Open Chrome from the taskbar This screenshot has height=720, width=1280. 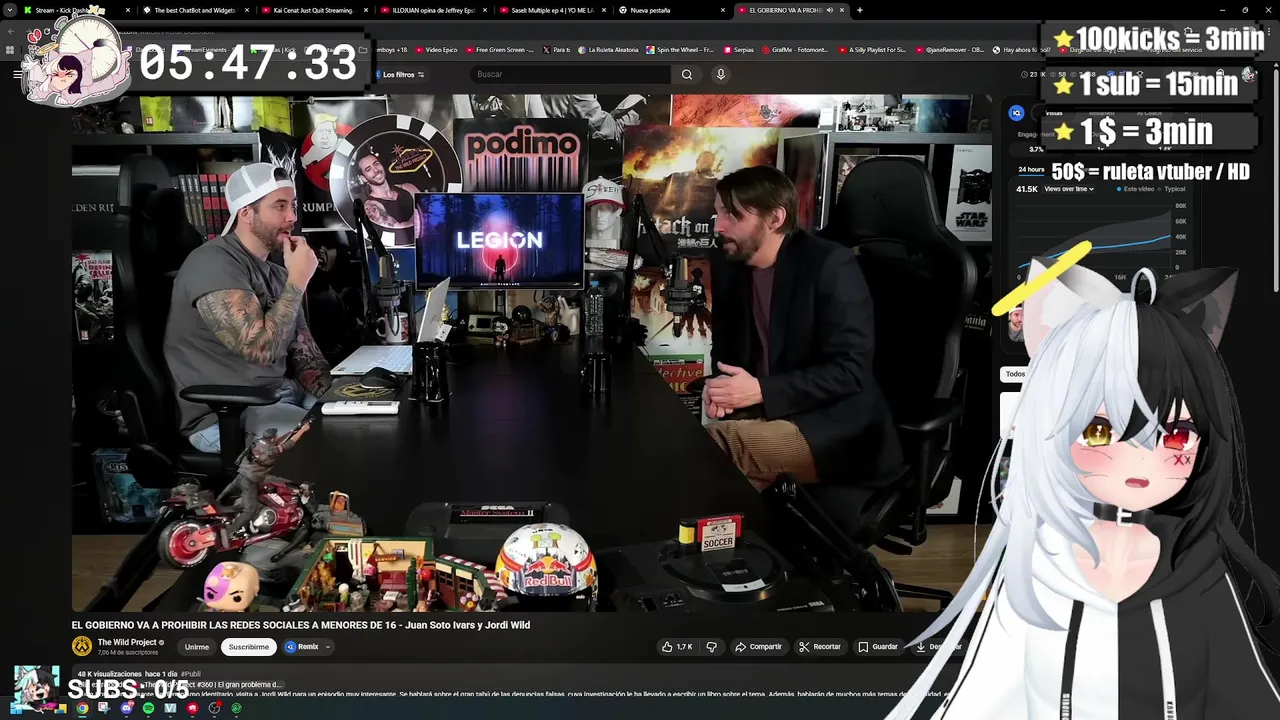pyautogui.click(x=82, y=708)
